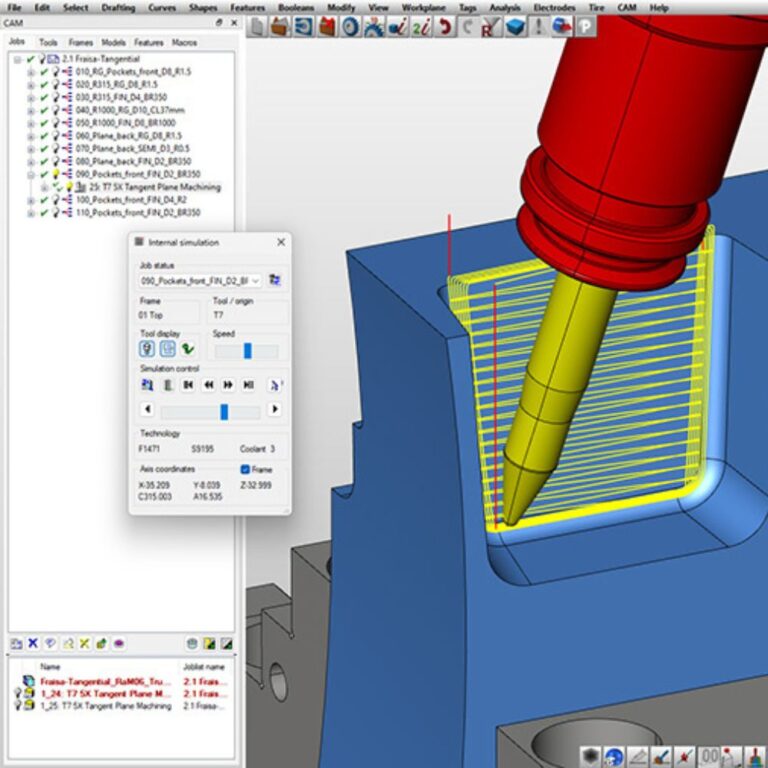Screen dimensions: 768x768
Task: Toggle the green toolpath display icon
Action: coord(188,349)
